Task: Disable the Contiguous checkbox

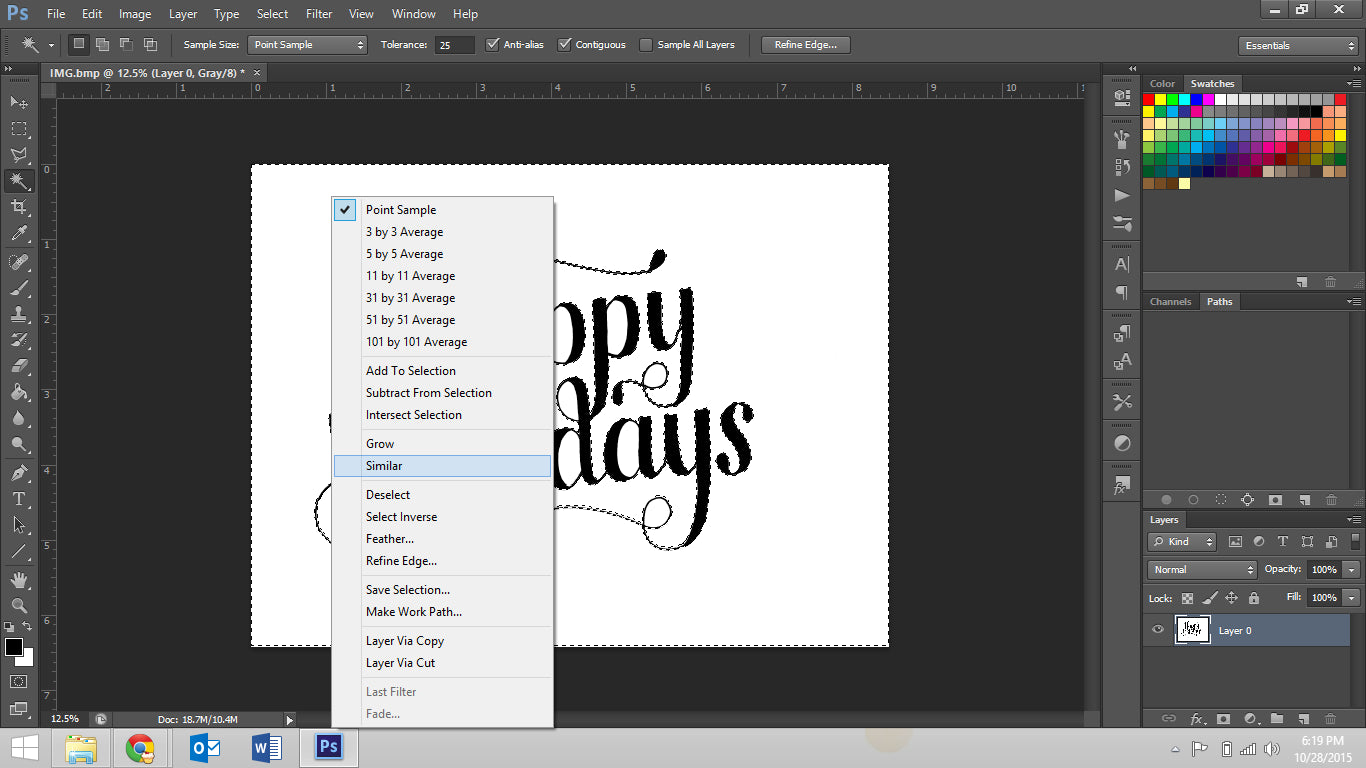Action: 565,45
